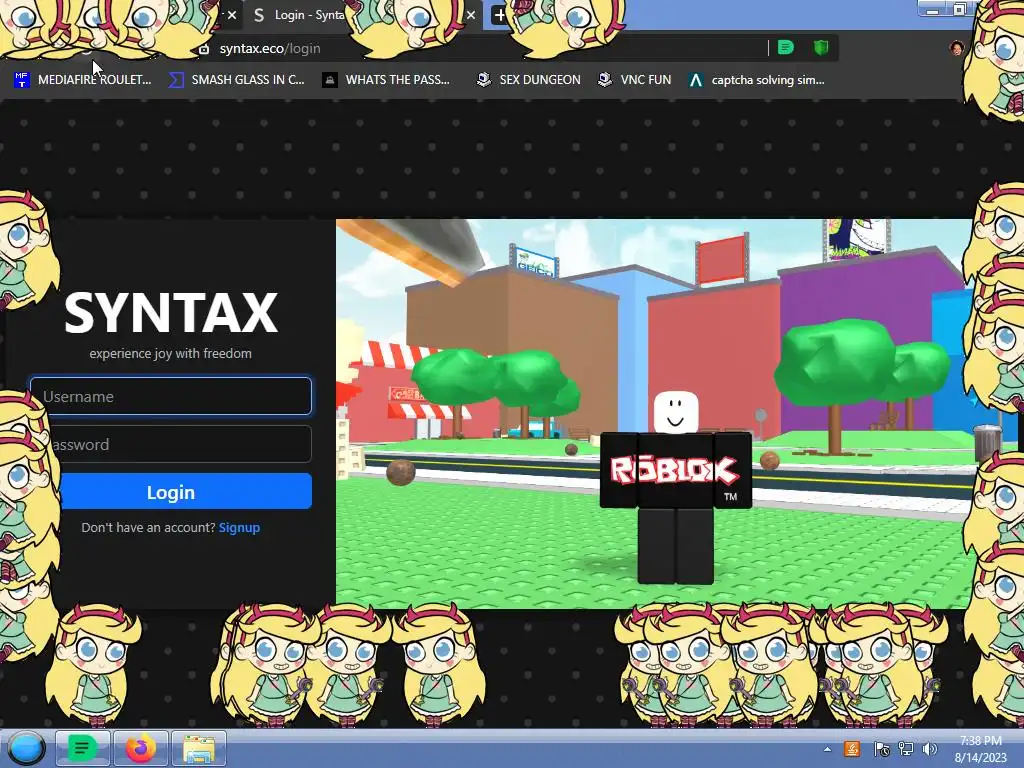
Task: Open the network tray icon
Action: click(906, 749)
